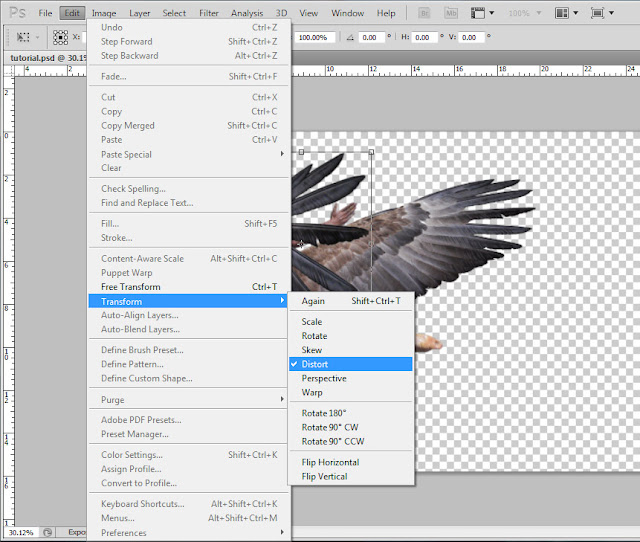Click Puppet Warp entry
640x542 pixels.
[x=188, y=273]
